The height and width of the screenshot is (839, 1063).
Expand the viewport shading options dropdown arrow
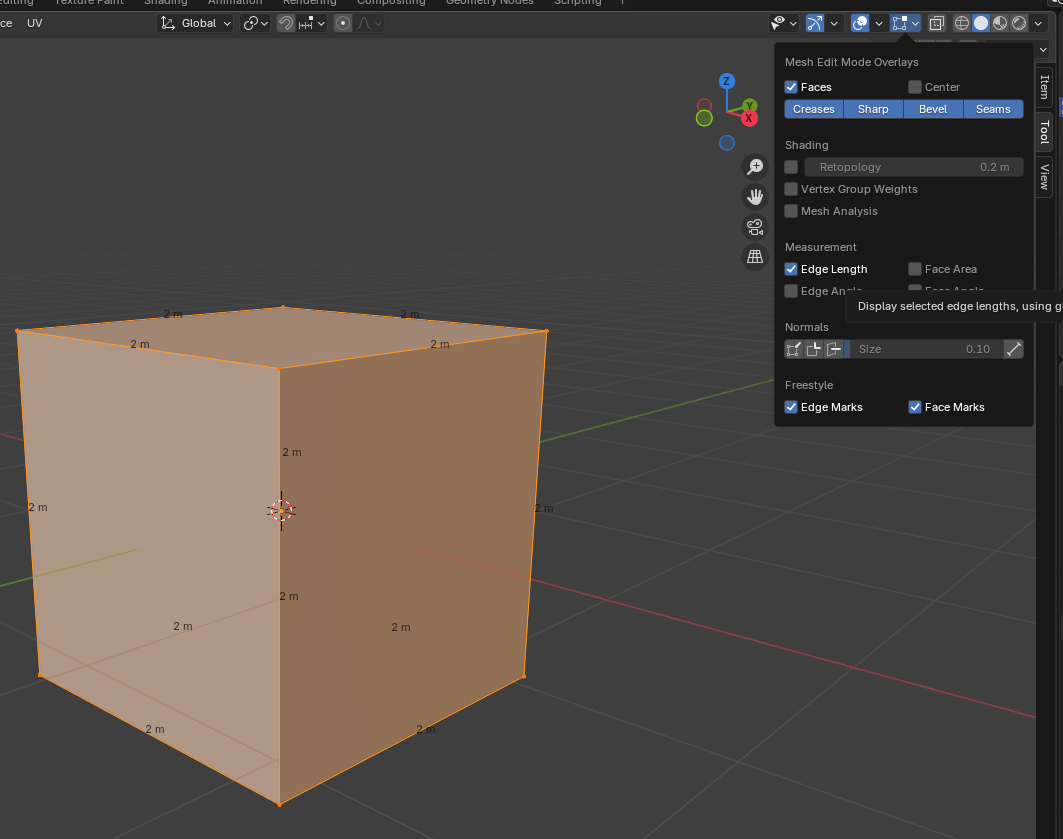[x=1041, y=23]
